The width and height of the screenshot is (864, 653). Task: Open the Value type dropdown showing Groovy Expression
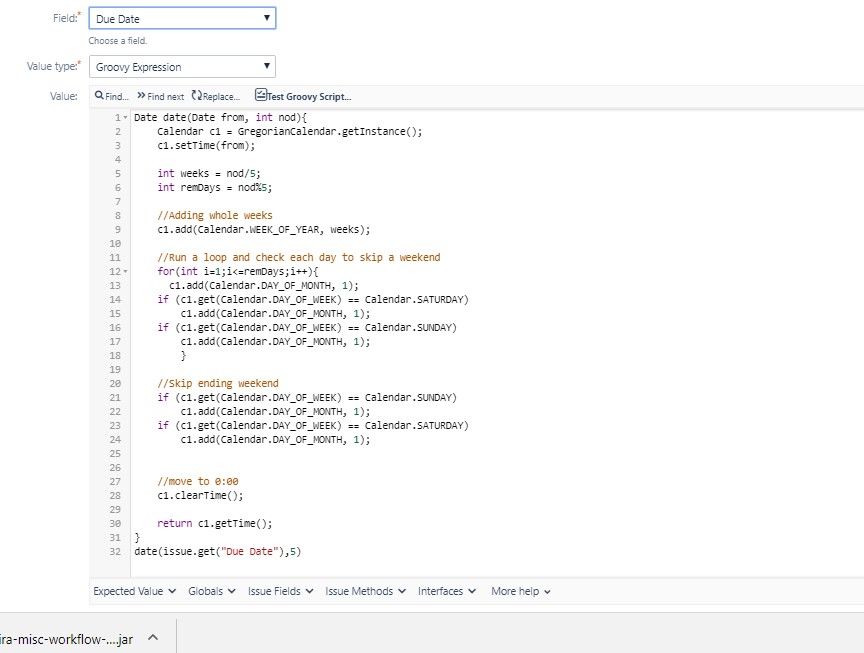pos(182,67)
